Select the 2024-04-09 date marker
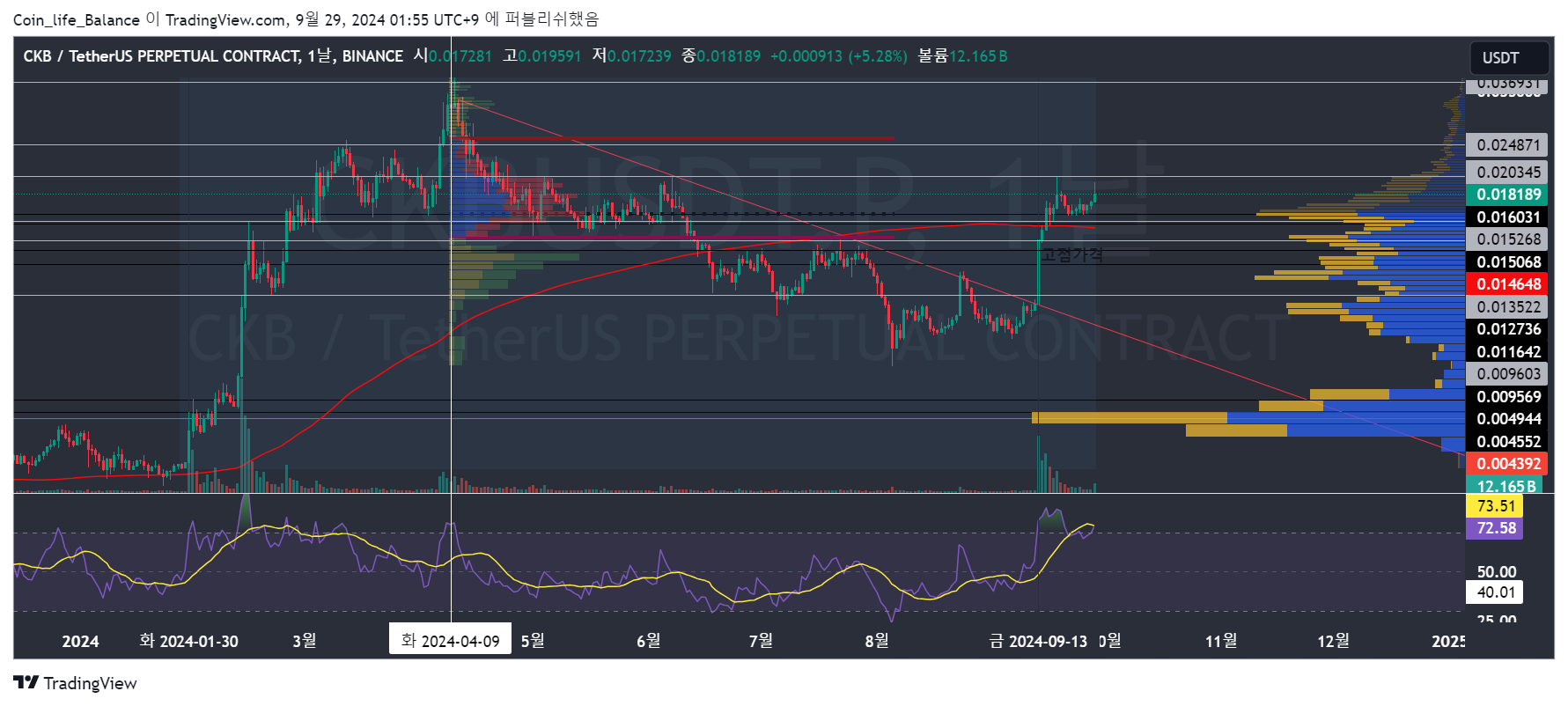This screenshot has height=706, width=1568. pyautogui.click(x=450, y=640)
